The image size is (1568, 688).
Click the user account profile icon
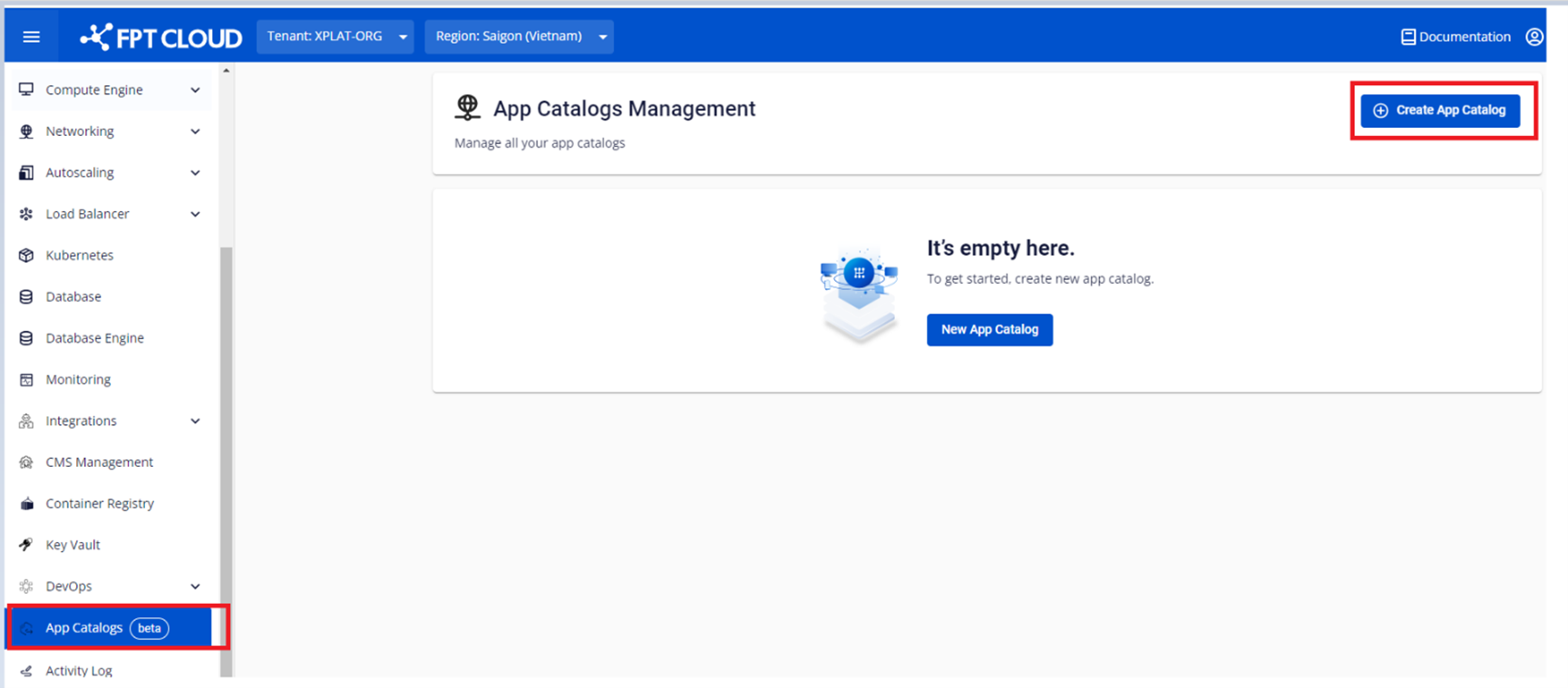1534,37
